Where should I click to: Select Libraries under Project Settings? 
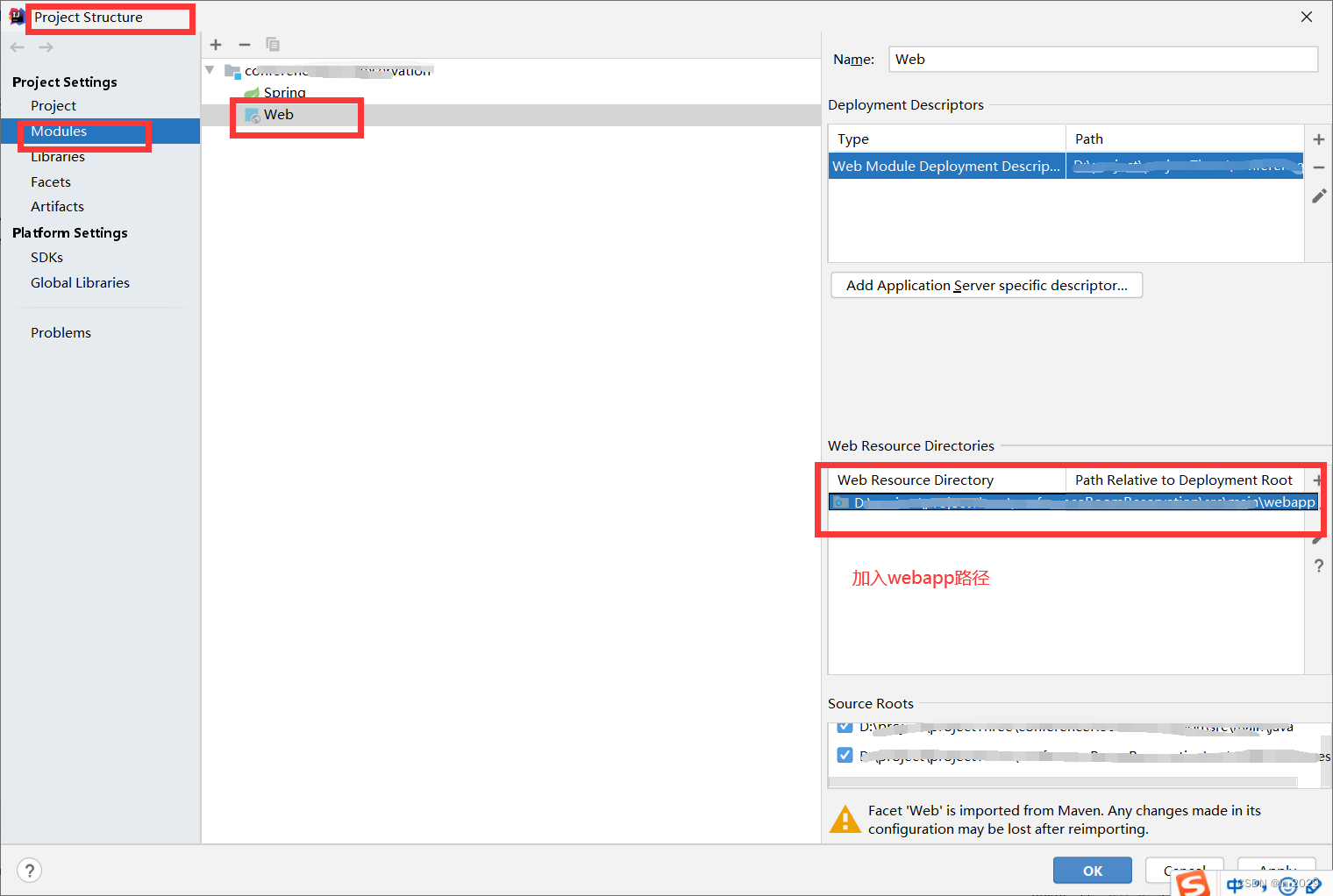[x=58, y=156]
